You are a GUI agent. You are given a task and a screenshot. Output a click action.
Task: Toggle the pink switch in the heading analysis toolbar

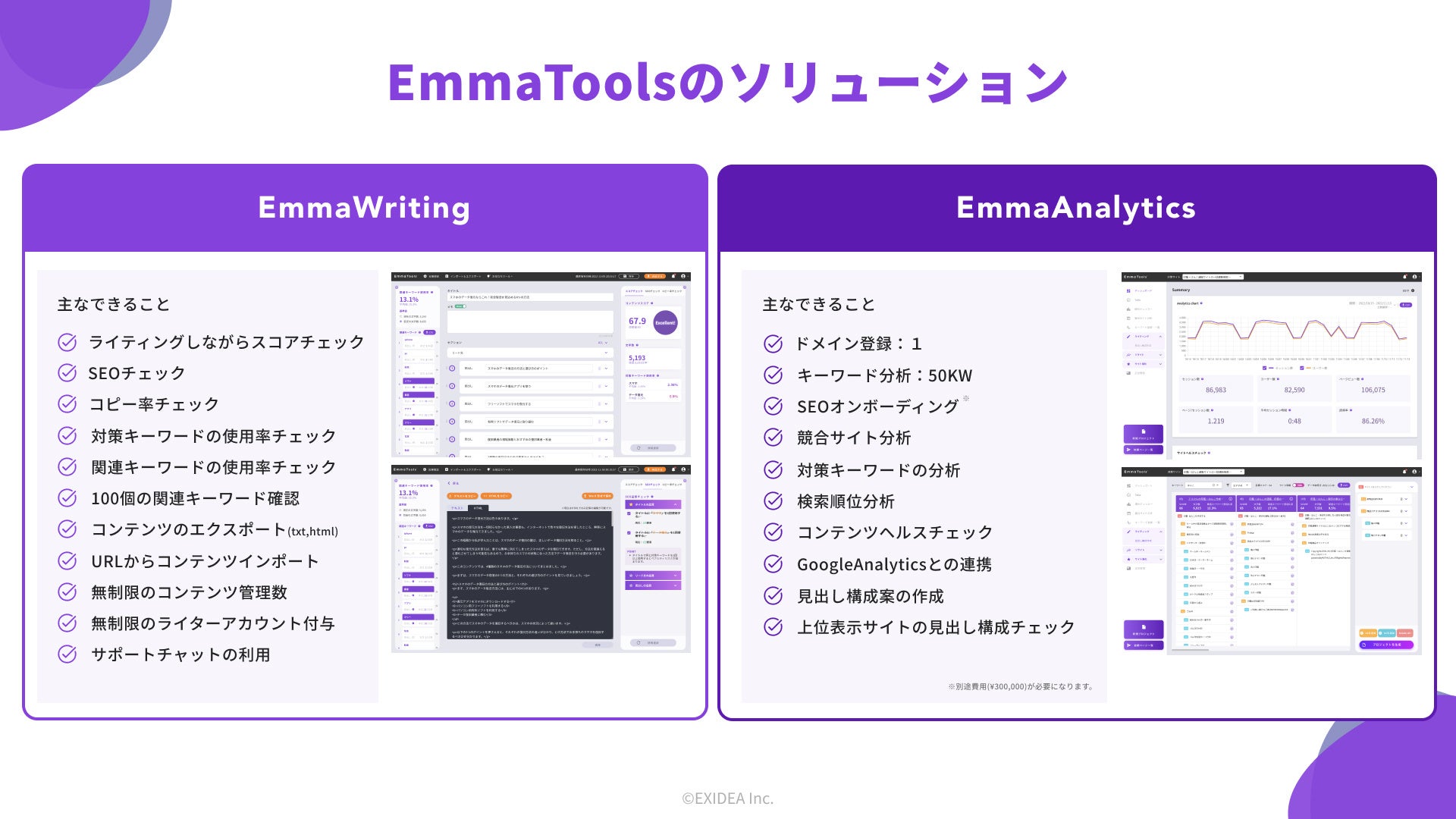click(1298, 485)
